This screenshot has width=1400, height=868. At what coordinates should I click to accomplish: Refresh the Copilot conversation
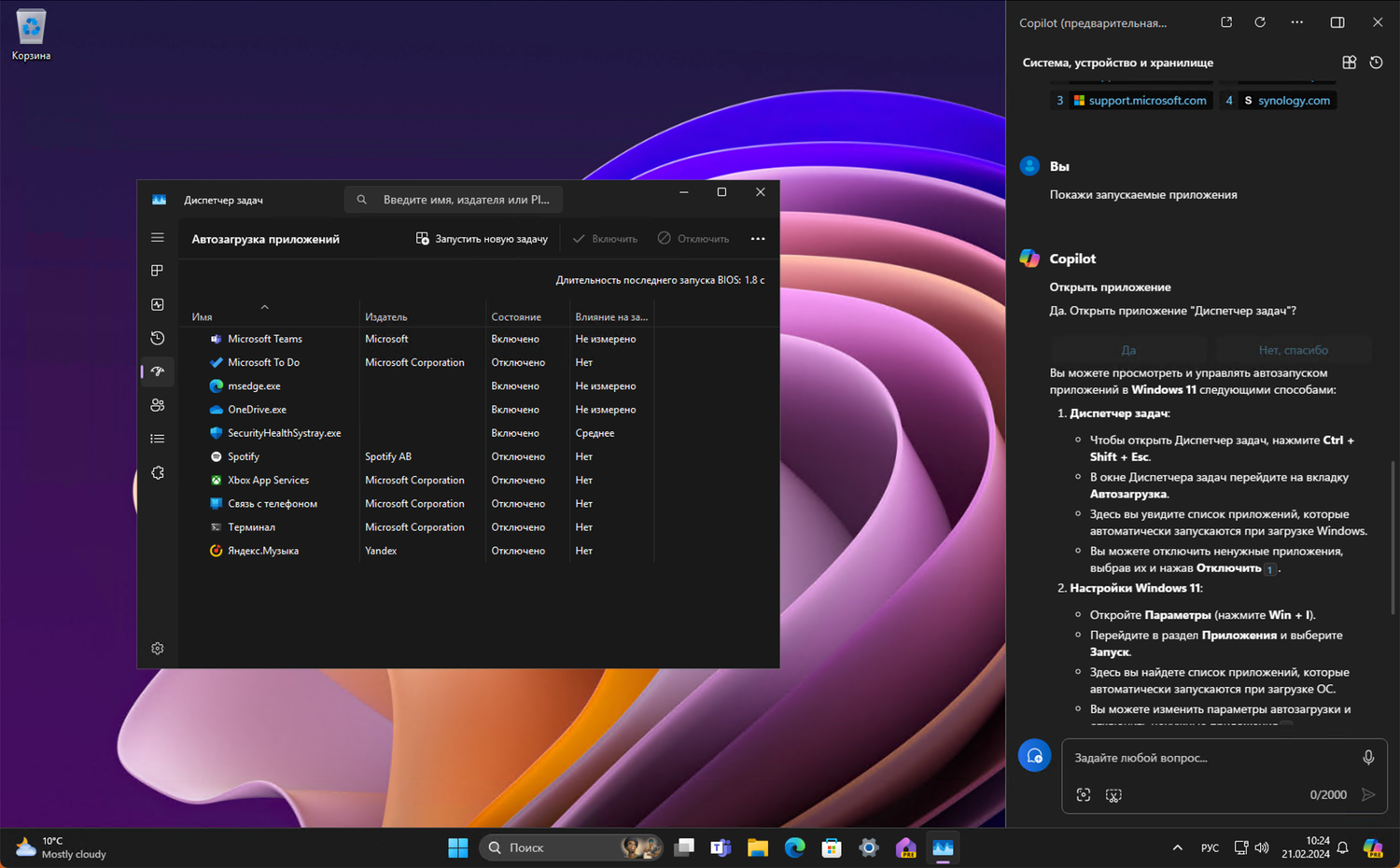pos(1260,22)
